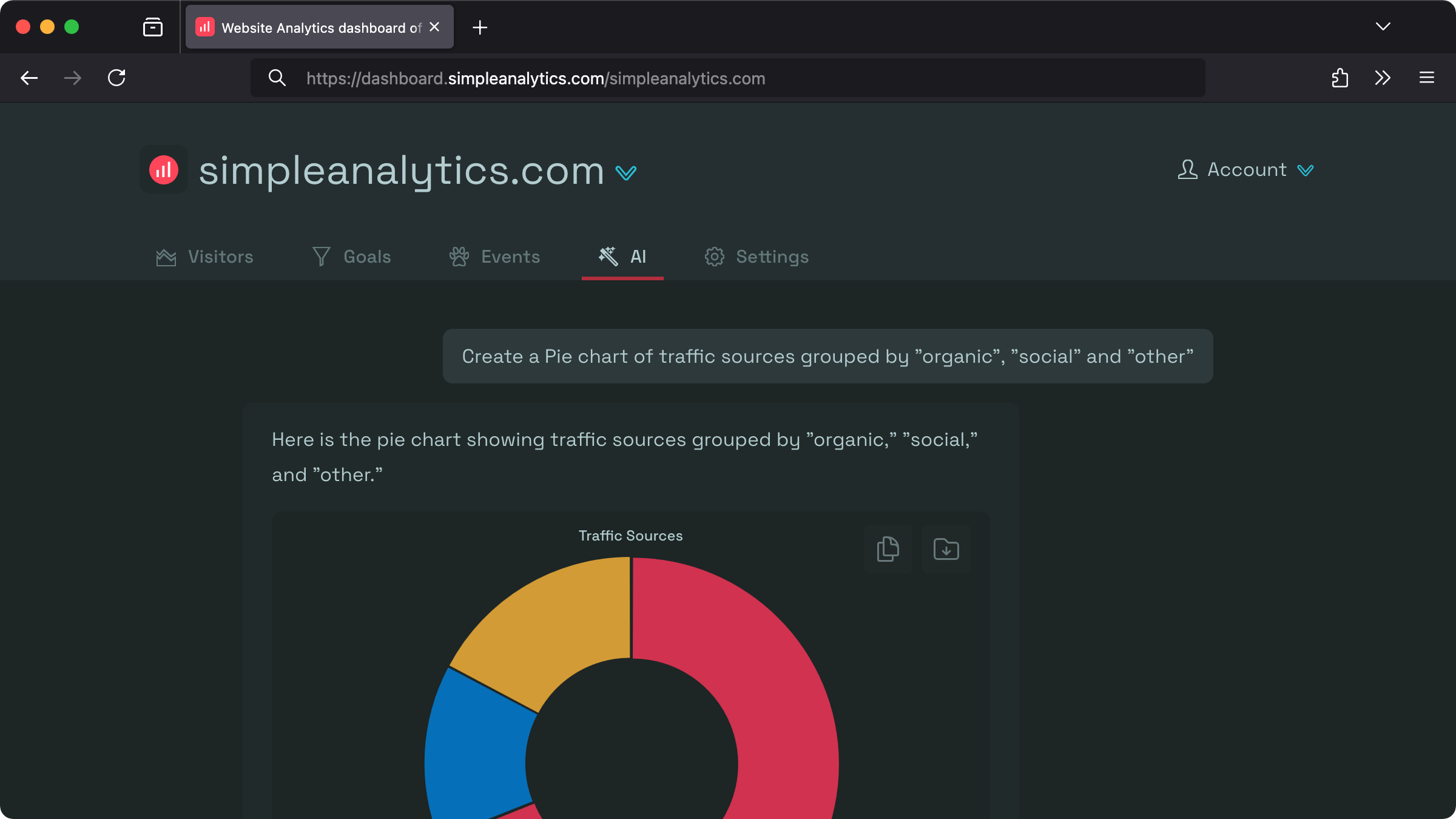Copy the Traffic Sources chart
Screen dimensions: 1456x819
[x=888, y=549]
